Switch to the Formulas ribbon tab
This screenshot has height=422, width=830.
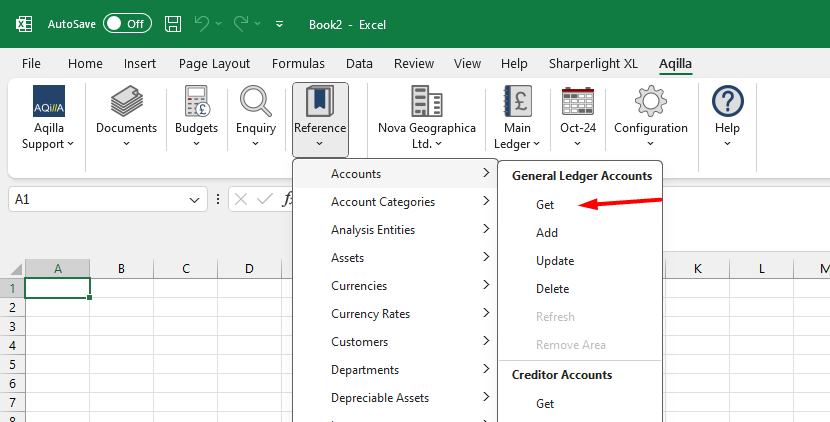point(298,63)
